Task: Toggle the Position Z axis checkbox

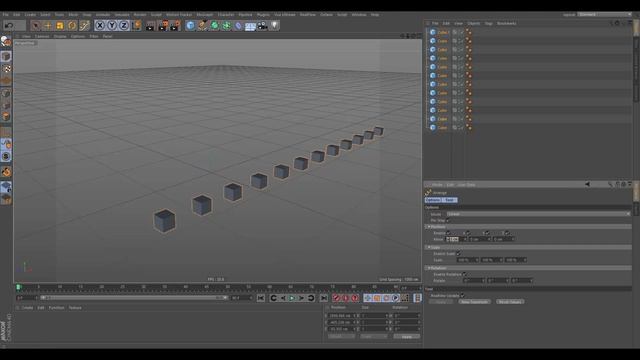Action: [507, 233]
